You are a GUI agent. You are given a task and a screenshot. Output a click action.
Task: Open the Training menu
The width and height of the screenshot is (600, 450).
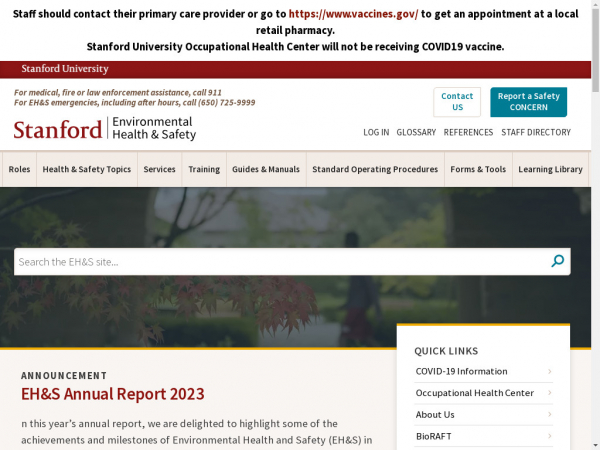pyautogui.click(x=204, y=169)
